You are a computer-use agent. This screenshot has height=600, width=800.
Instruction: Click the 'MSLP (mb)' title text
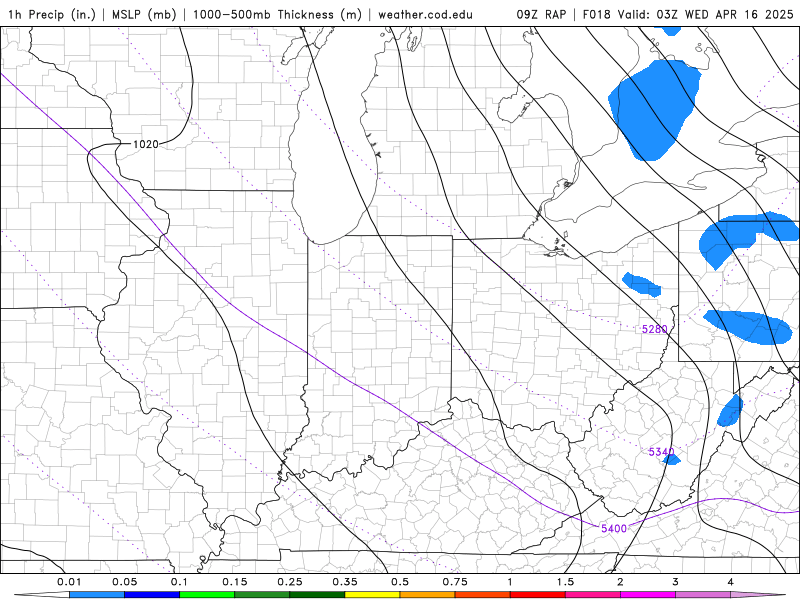point(144,14)
